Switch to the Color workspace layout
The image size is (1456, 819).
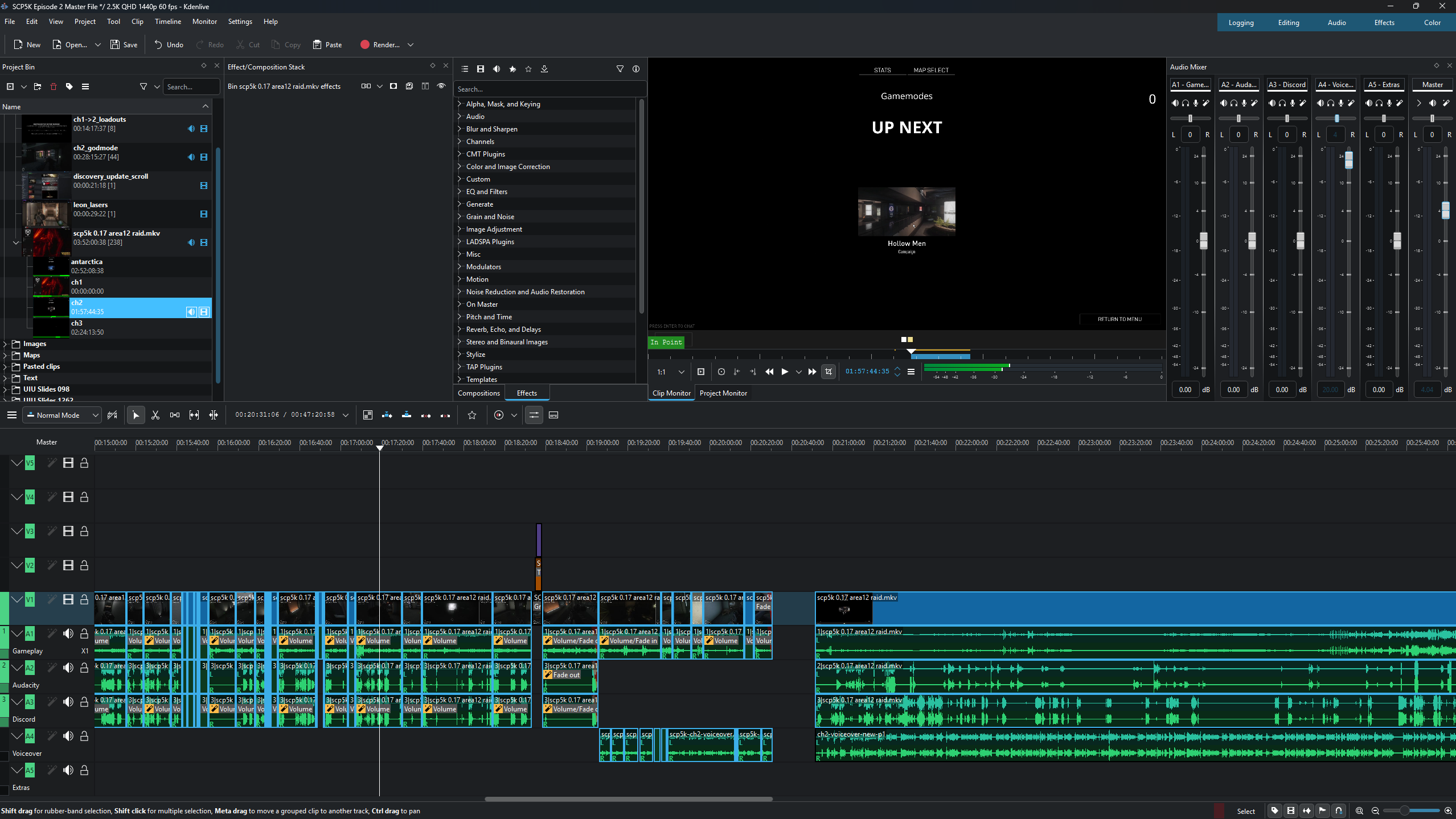(1432, 23)
